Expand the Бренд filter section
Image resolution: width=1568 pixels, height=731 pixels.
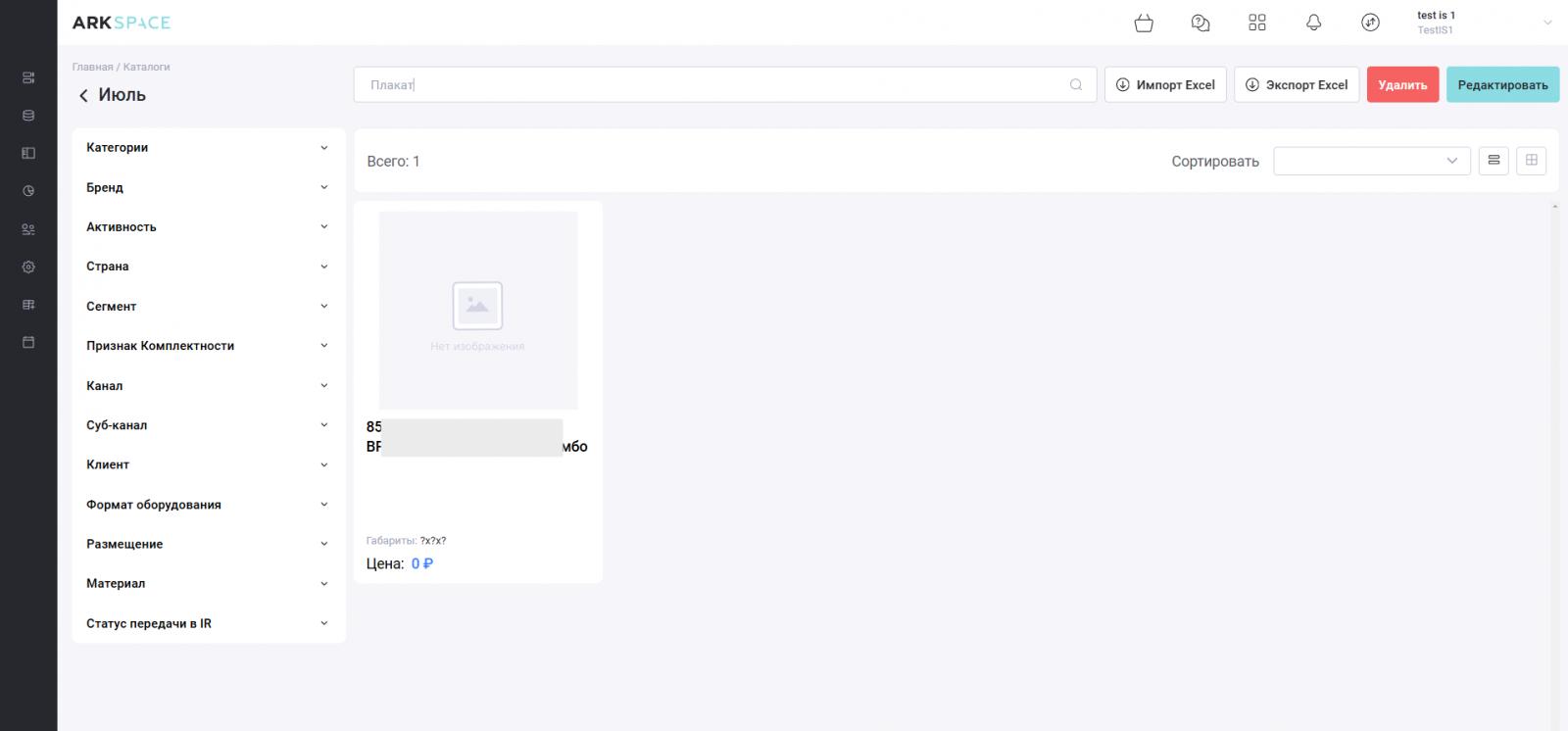tap(208, 187)
